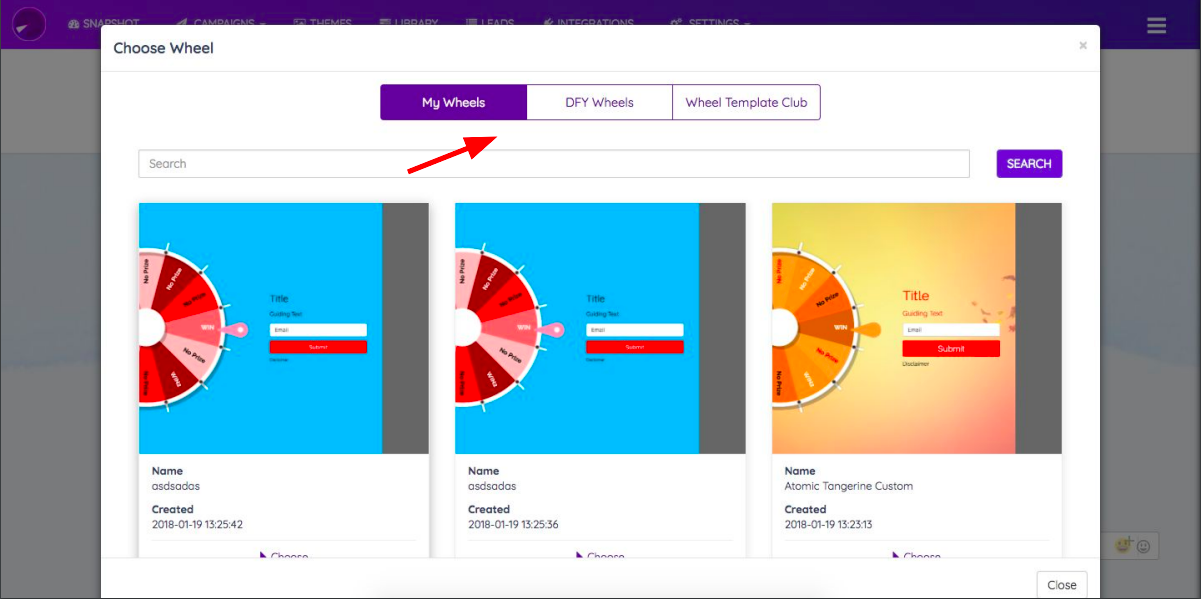Open the Wheel Template Club tab
The image size is (1201, 599).
pyautogui.click(x=746, y=102)
